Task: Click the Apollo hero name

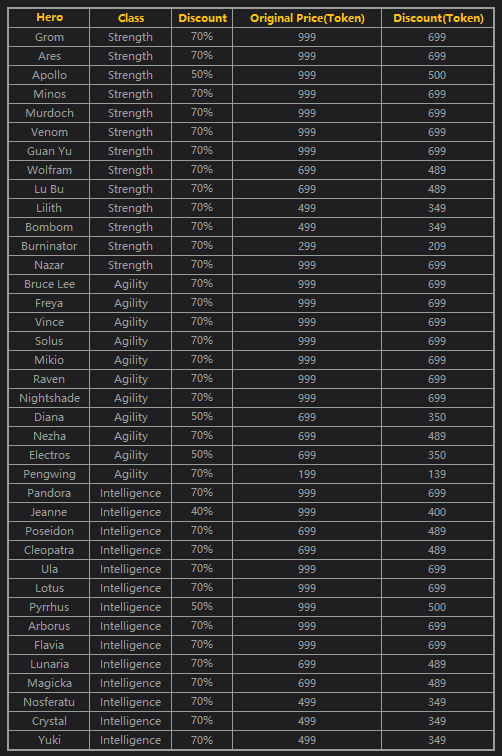Action: 49,75
